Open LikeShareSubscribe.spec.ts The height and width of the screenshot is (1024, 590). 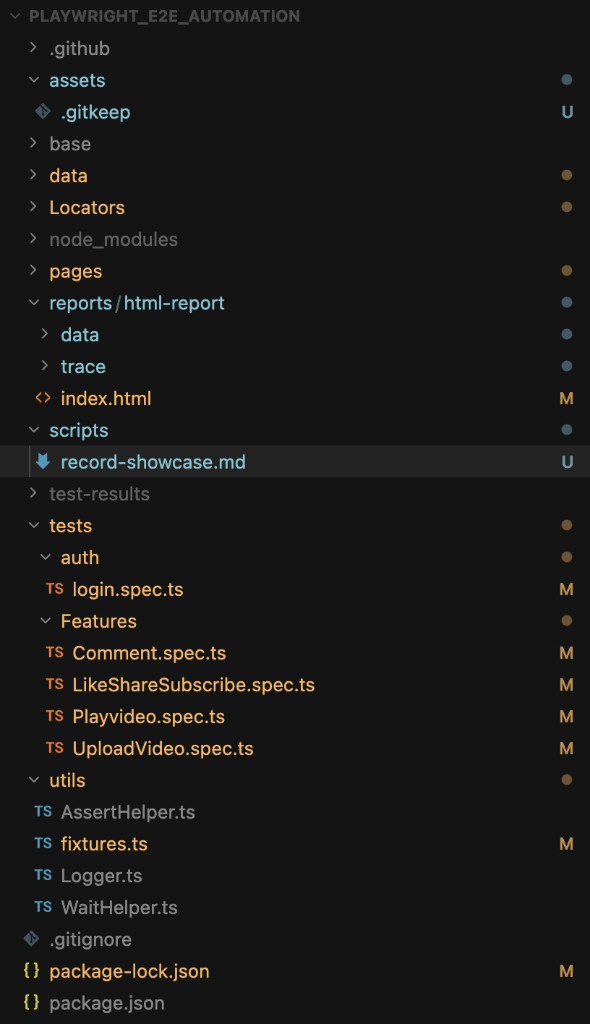[193, 684]
